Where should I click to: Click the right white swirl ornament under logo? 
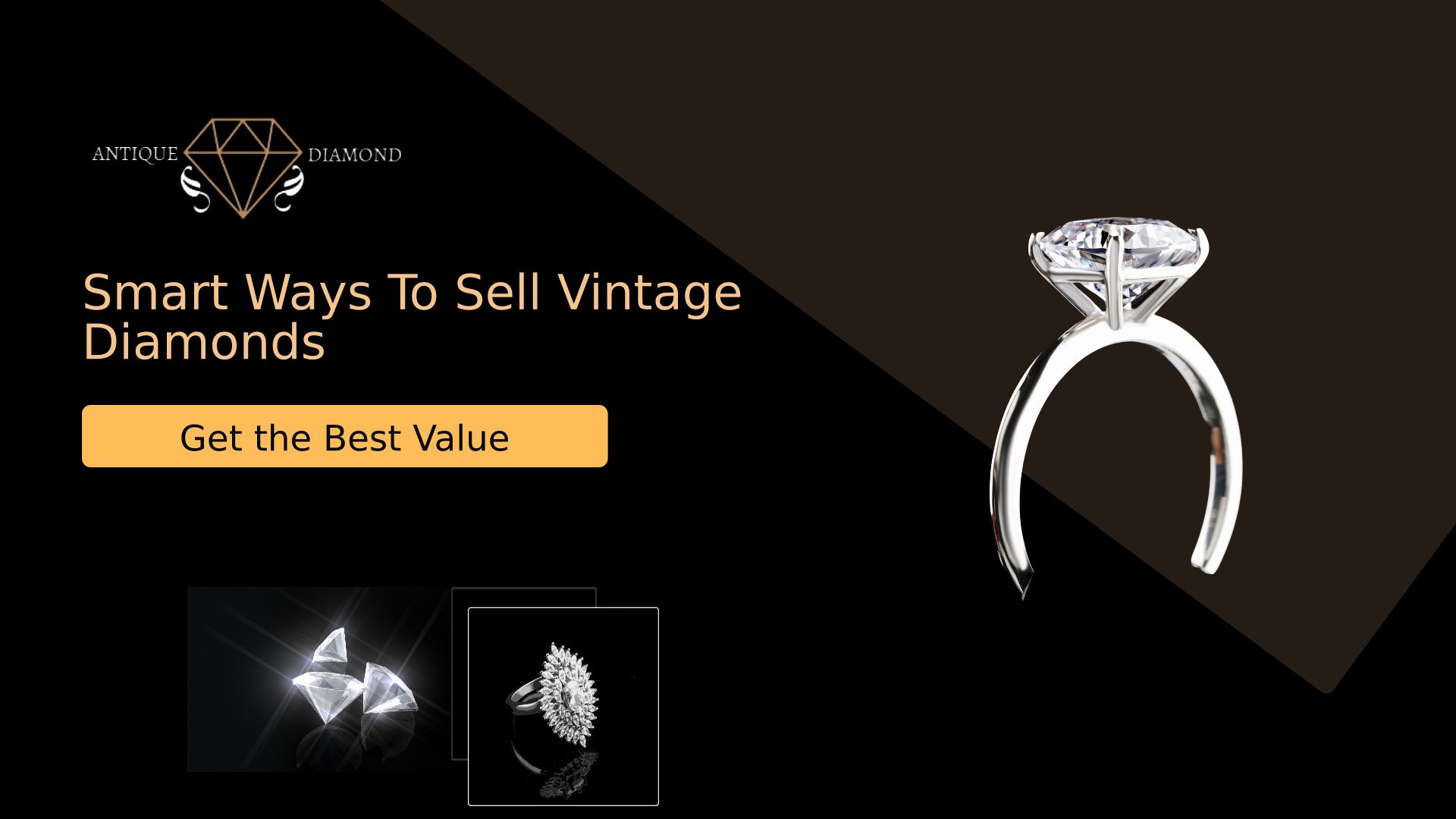point(289,189)
